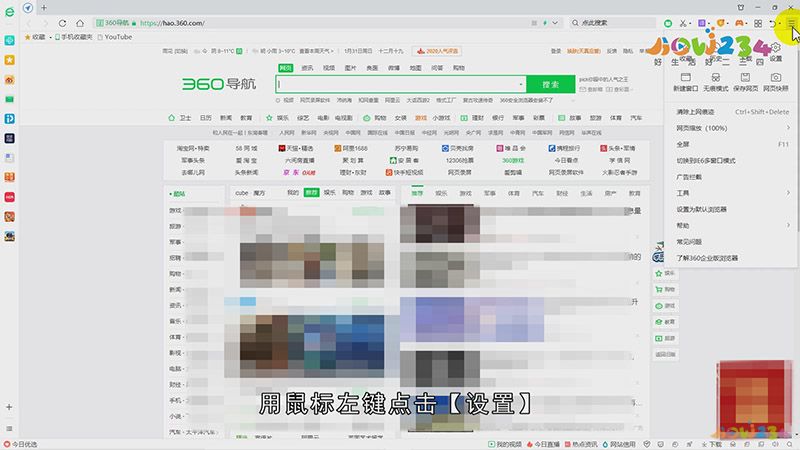Viewport: 800px width, 450px height.
Task: Click the scissors screenshot tool icon
Action: 683,23
